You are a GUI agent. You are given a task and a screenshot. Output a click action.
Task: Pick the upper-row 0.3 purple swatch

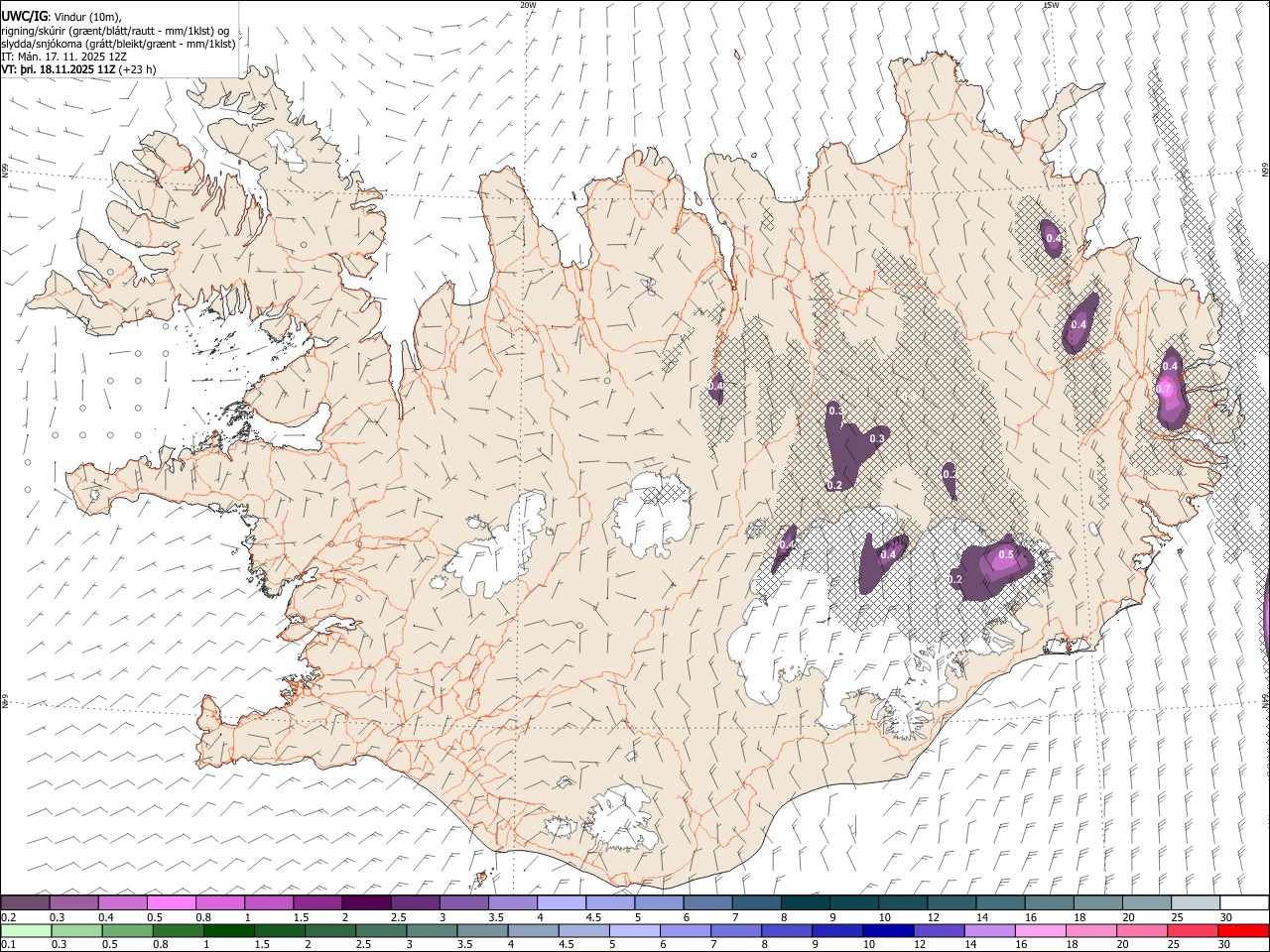coord(73,903)
